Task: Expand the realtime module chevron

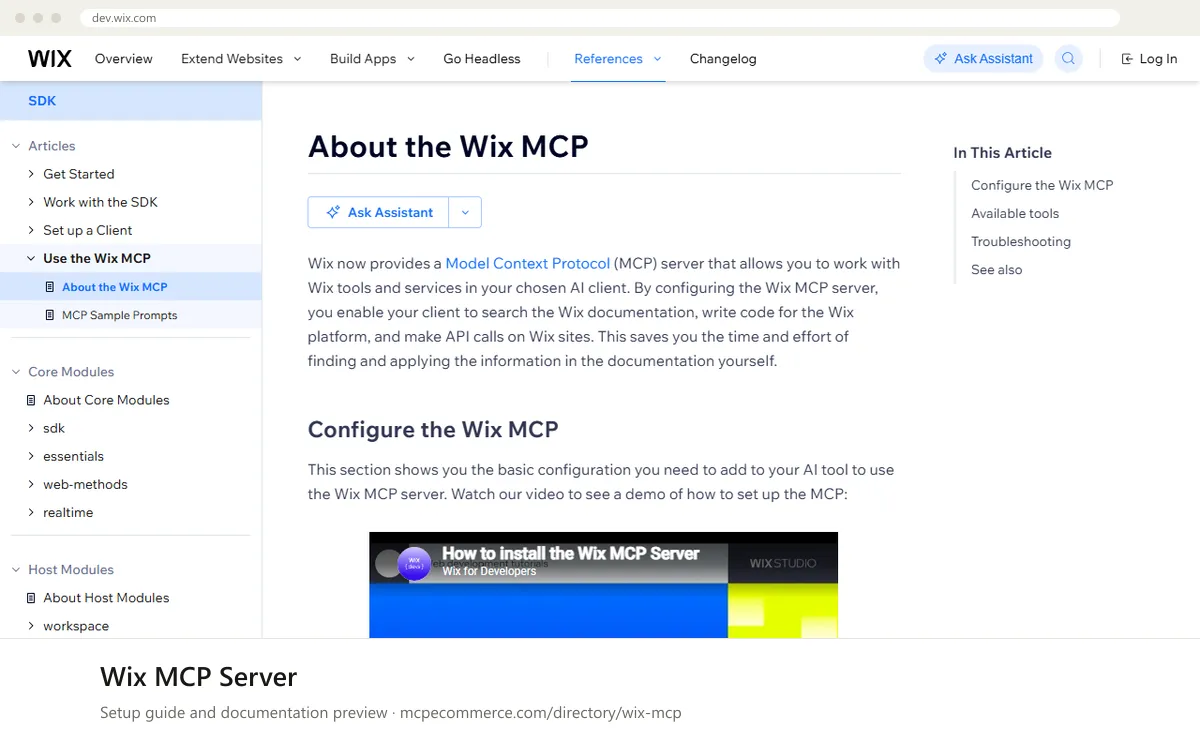Action: (x=31, y=512)
